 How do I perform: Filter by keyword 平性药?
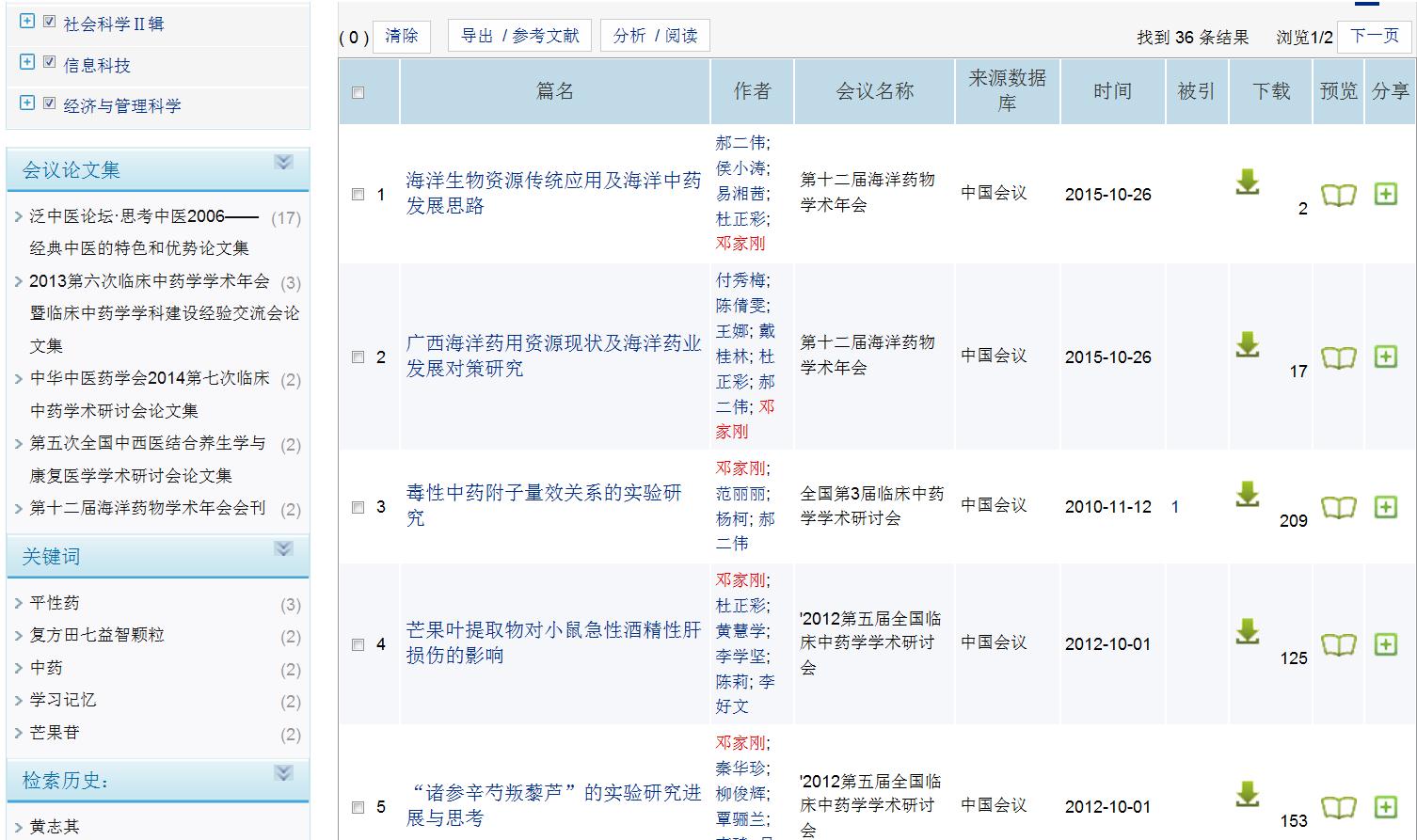click(x=55, y=603)
